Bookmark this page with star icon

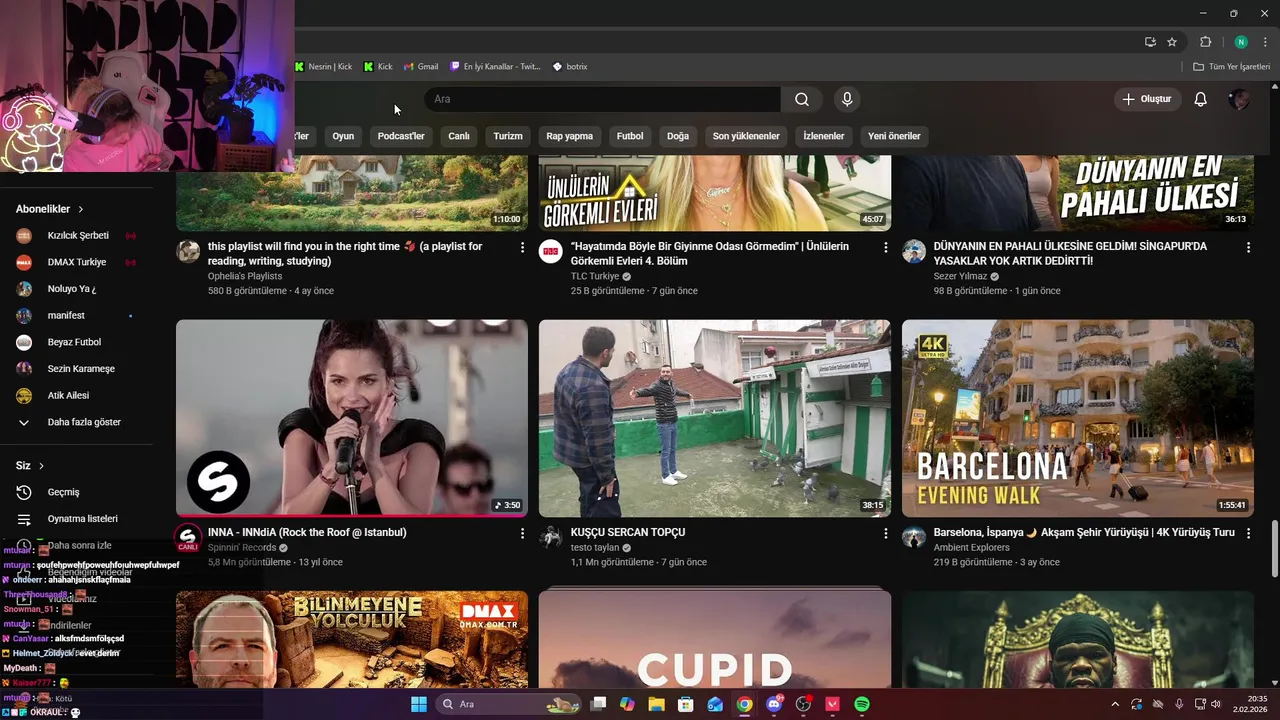pos(1172,42)
